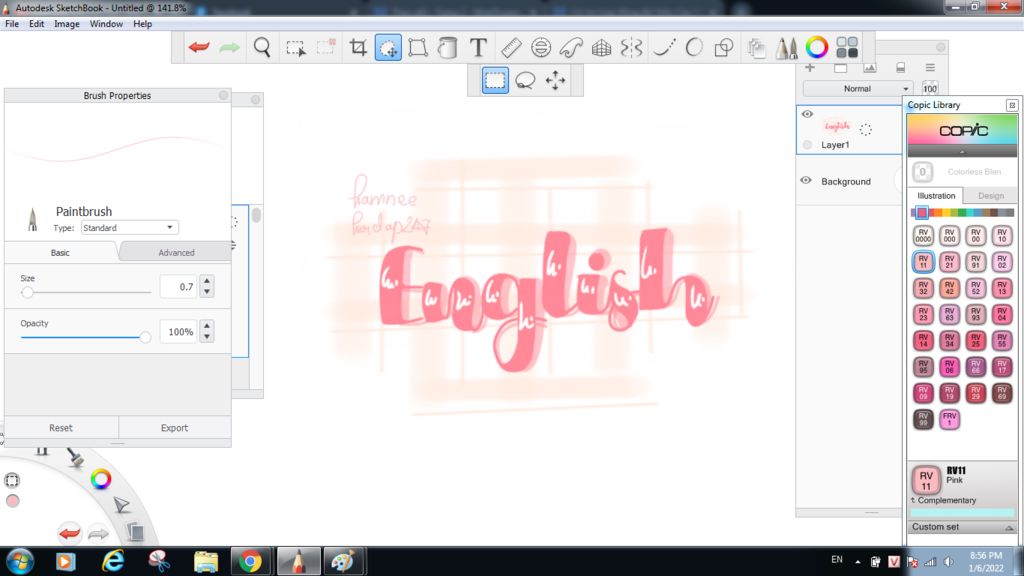Switch to the Basic brush tab
This screenshot has height=576, width=1024.
(60, 252)
